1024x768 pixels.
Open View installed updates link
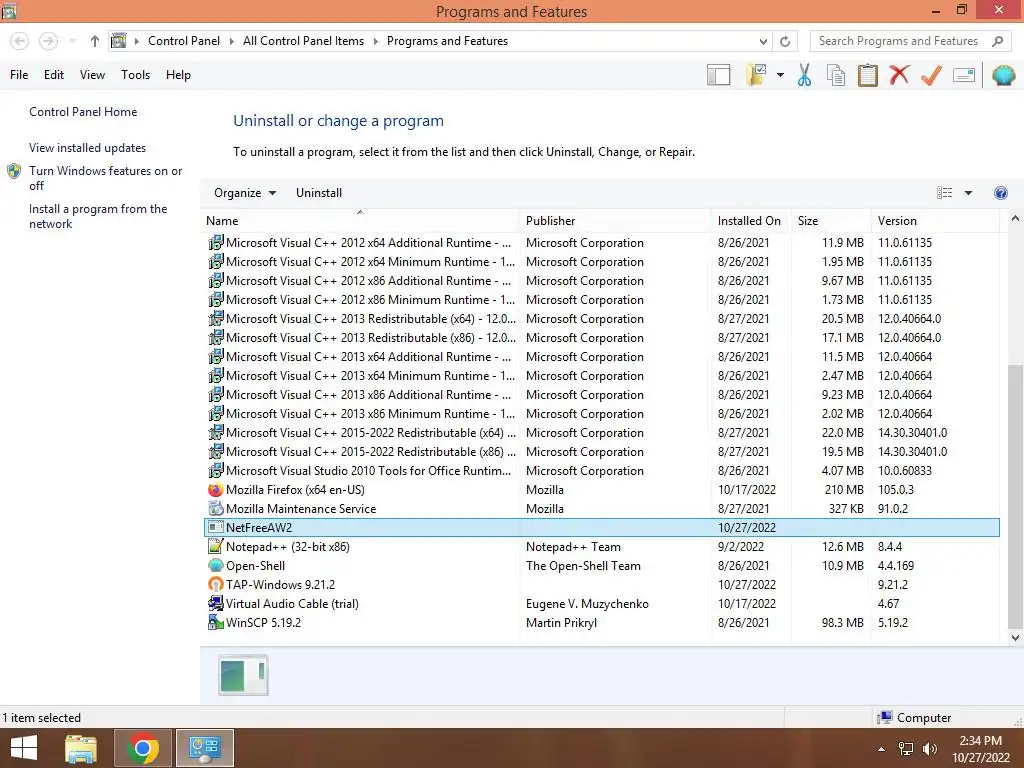pyautogui.click(x=88, y=148)
